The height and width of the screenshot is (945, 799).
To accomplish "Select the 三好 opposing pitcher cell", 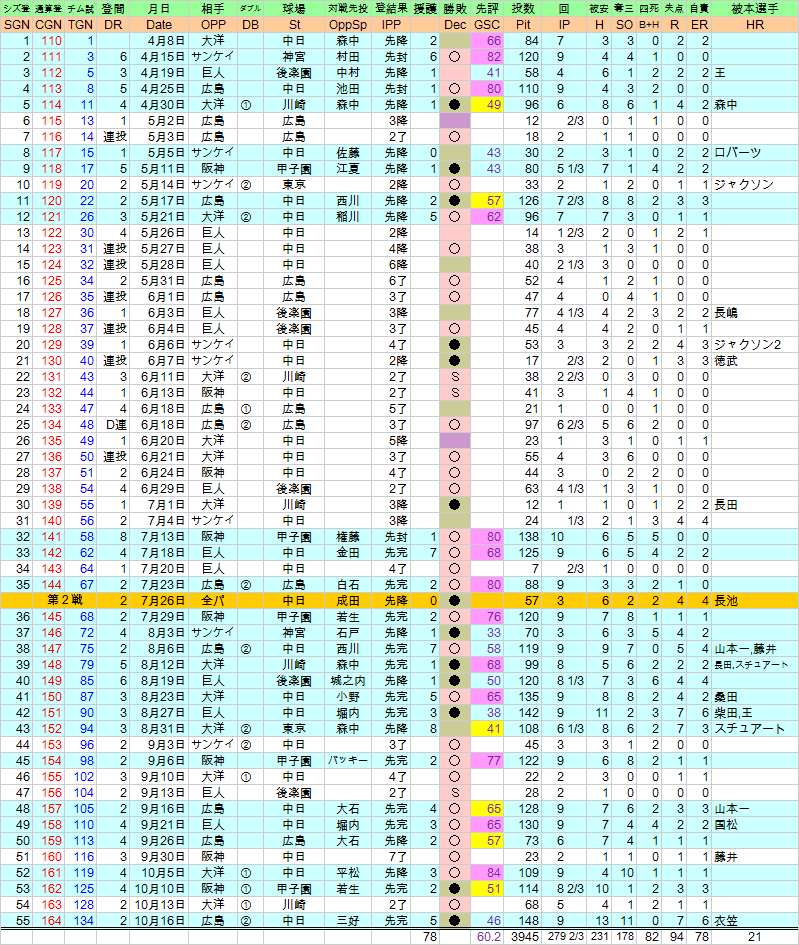I will pos(348,920).
